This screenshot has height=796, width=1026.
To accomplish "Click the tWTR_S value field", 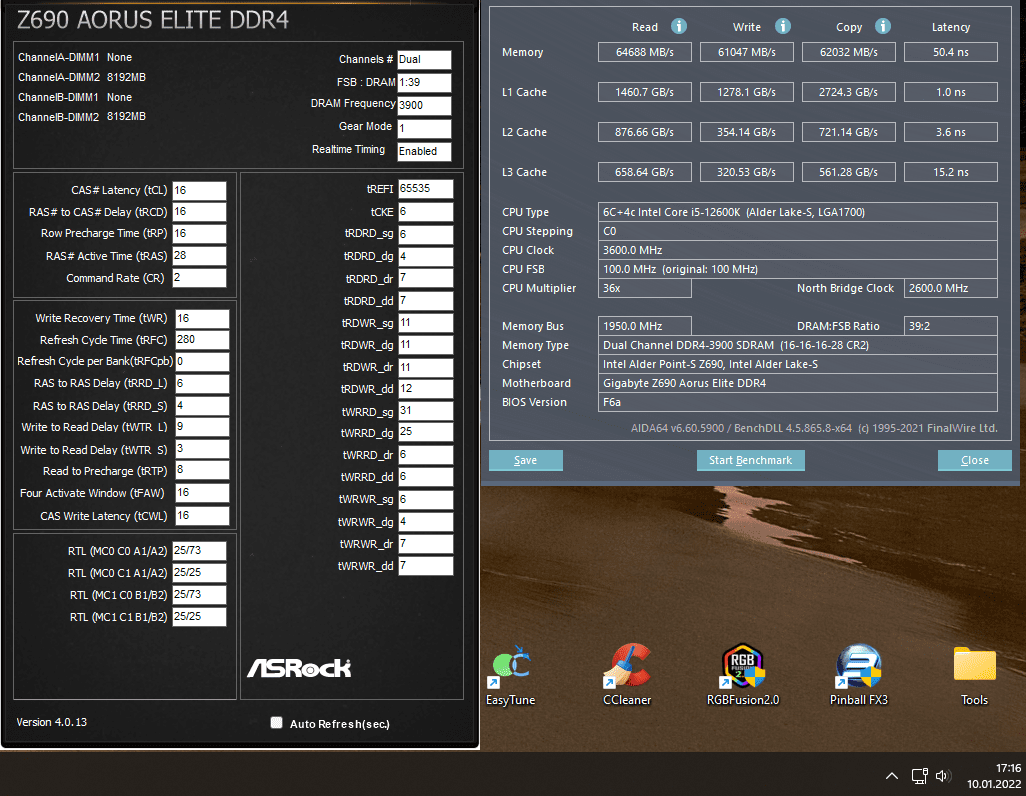I will pyautogui.click(x=202, y=449).
